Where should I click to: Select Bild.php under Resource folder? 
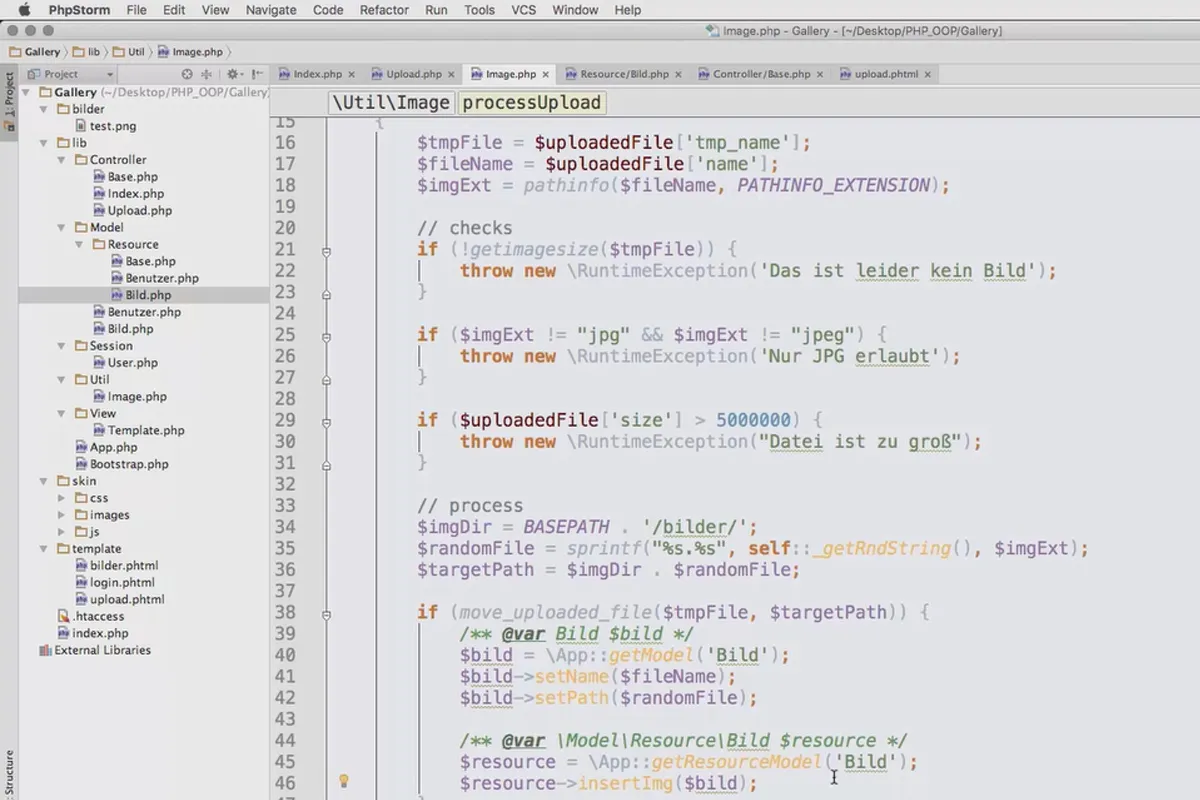click(148, 295)
